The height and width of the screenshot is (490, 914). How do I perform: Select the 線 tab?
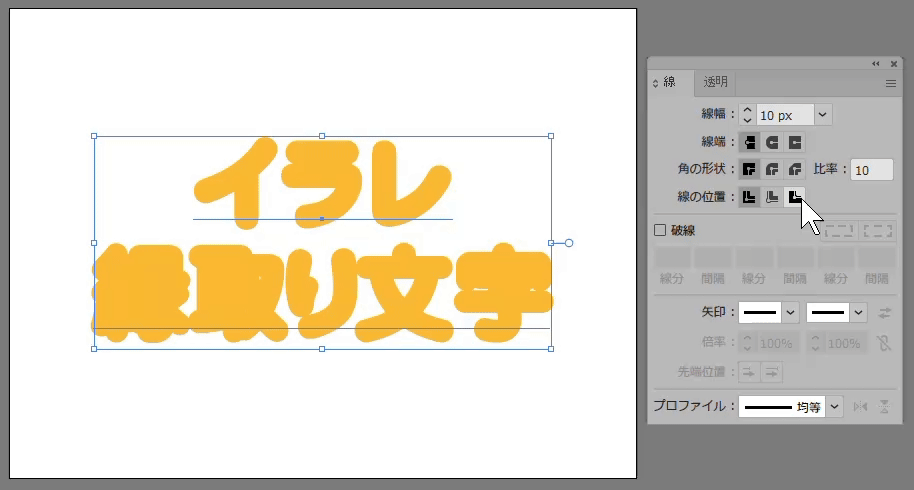click(670, 83)
